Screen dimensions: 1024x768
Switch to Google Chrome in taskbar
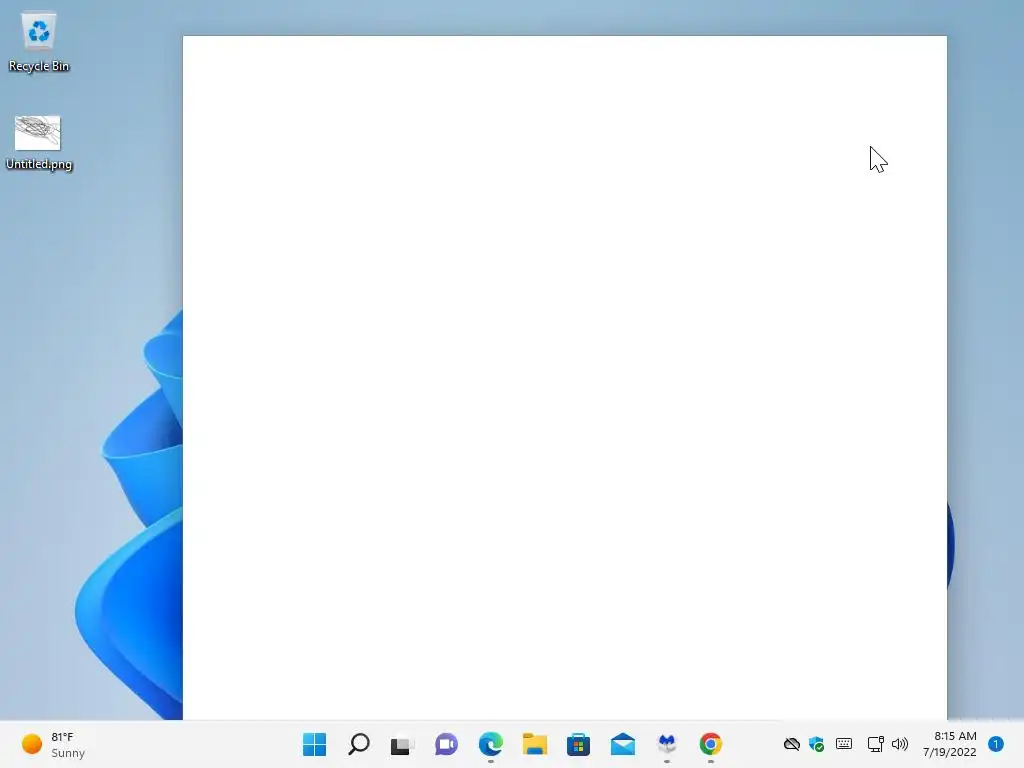click(711, 744)
